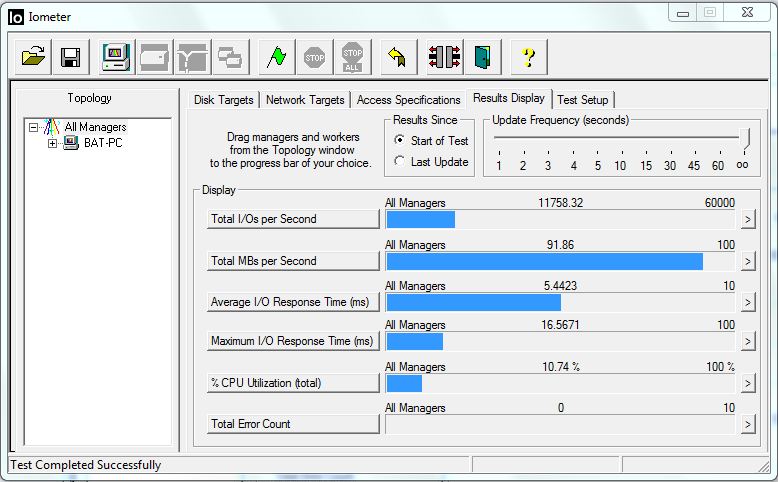Switch to the Network Targets tab
Viewport: 778px width, 482px height.
pyautogui.click(x=305, y=100)
